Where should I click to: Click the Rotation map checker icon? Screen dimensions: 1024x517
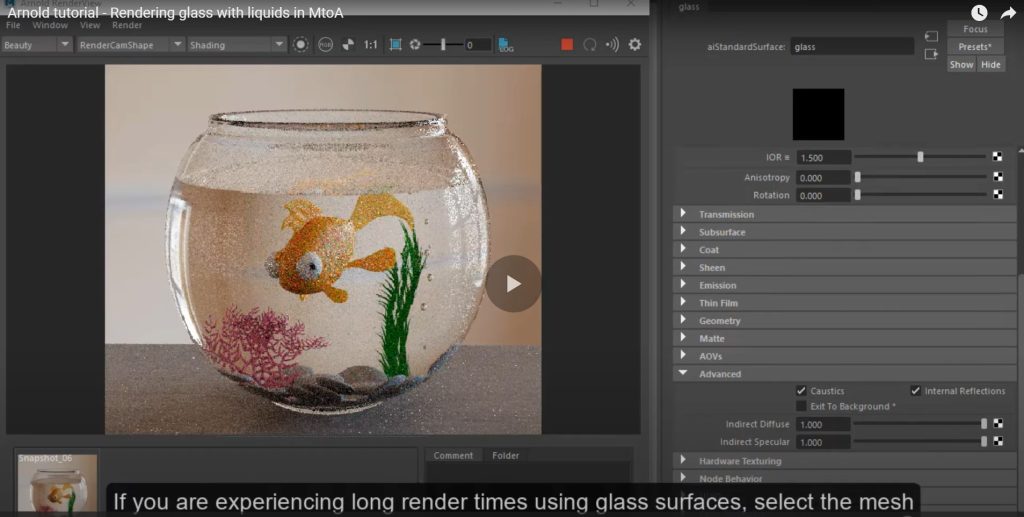click(x=997, y=195)
